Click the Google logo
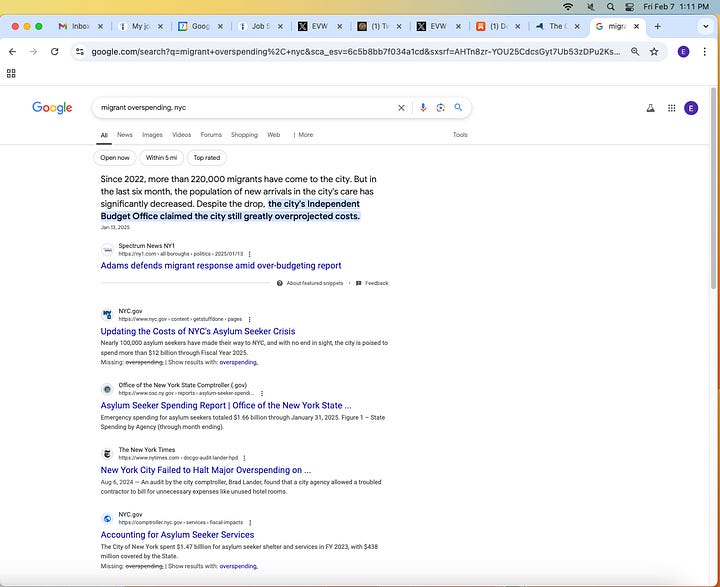 pyautogui.click(x=52, y=107)
